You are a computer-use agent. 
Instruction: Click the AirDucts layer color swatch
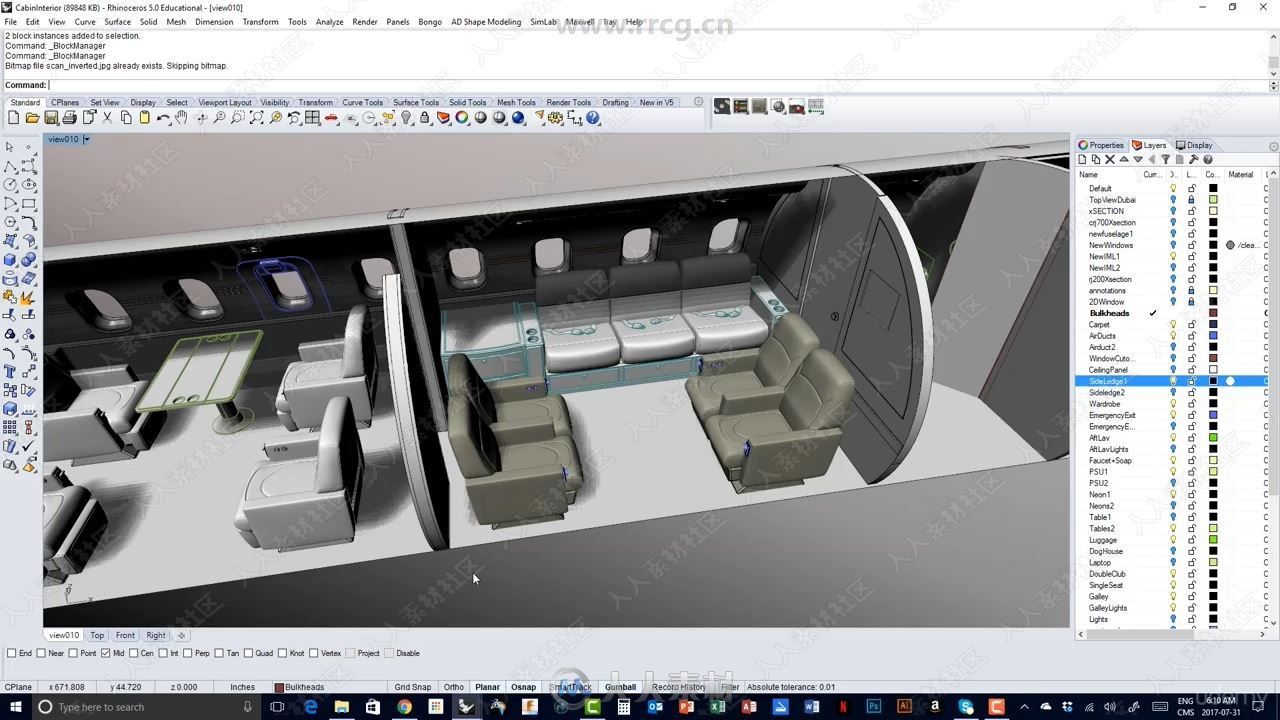tap(1213, 336)
